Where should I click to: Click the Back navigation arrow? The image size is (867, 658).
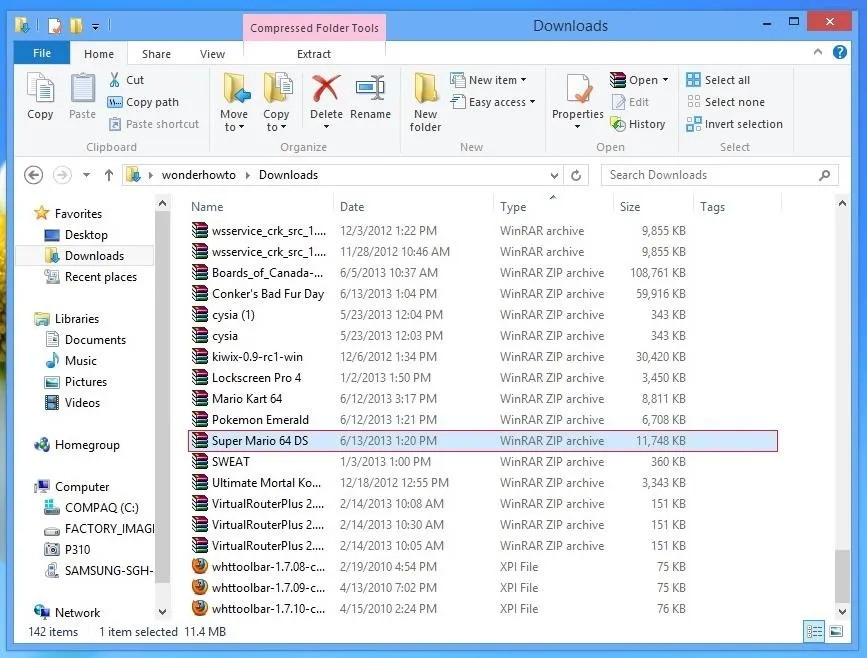[34, 175]
